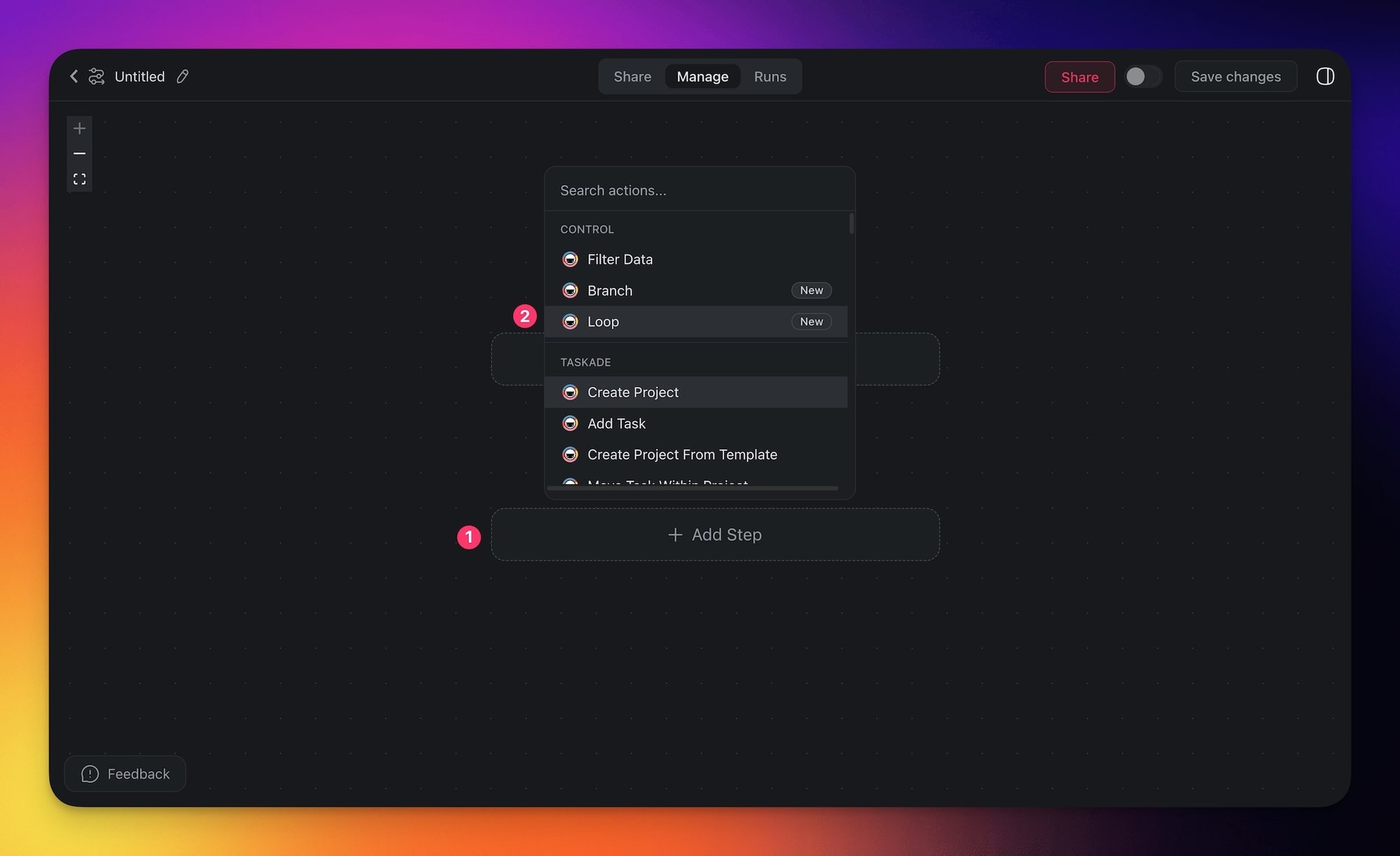Click the pencil rename icon
Viewport: 1400px width, 856px height.
point(182,77)
